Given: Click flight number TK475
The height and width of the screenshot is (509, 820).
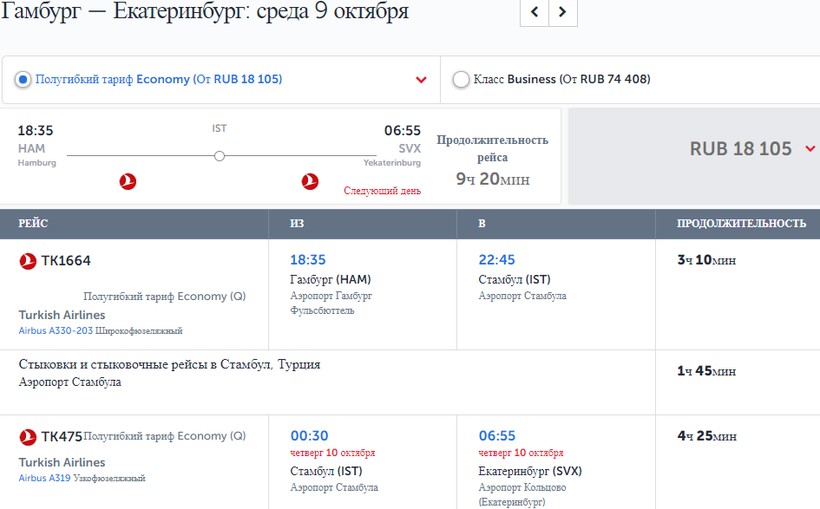Looking at the screenshot, I should [61, 437].
